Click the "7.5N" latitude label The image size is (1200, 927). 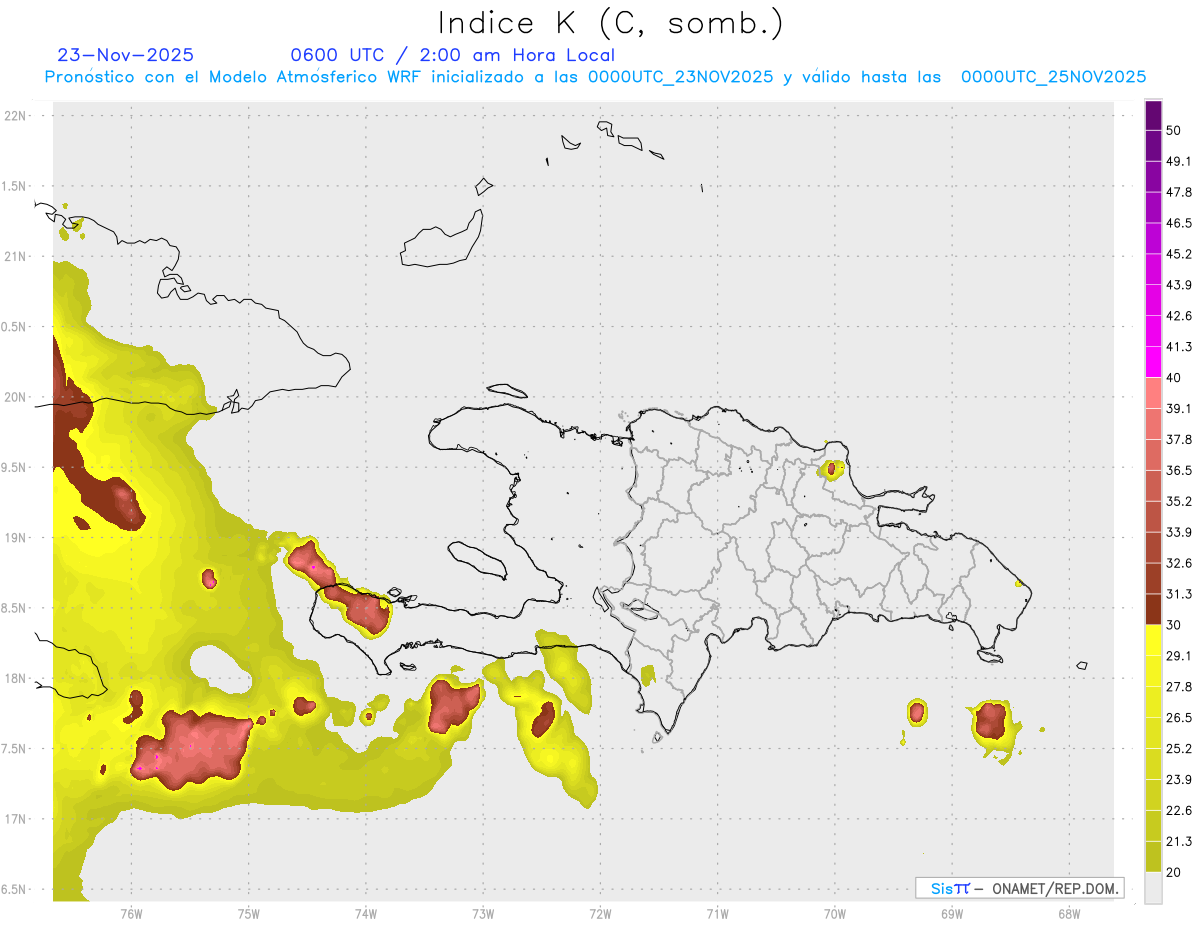click(13, 749)
